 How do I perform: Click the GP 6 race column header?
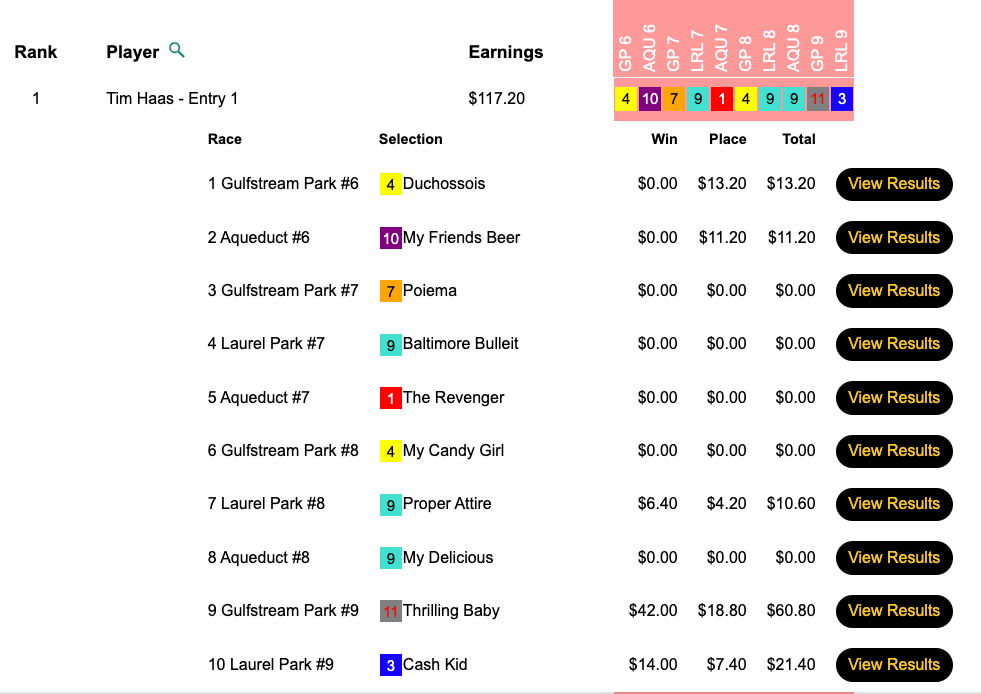[626, 50]
